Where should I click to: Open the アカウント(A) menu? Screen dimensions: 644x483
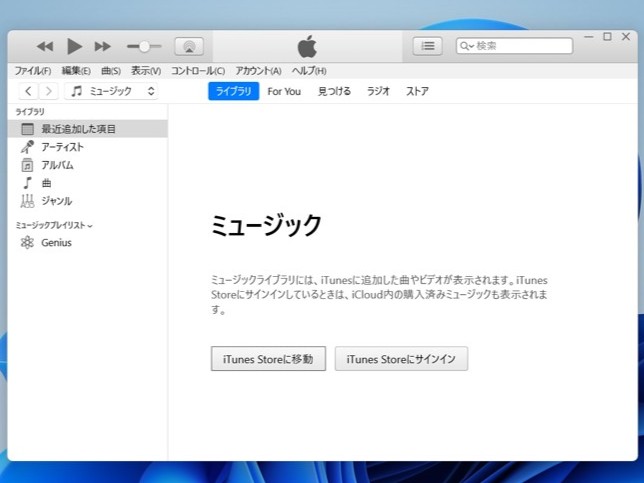(x=258, y=71)
